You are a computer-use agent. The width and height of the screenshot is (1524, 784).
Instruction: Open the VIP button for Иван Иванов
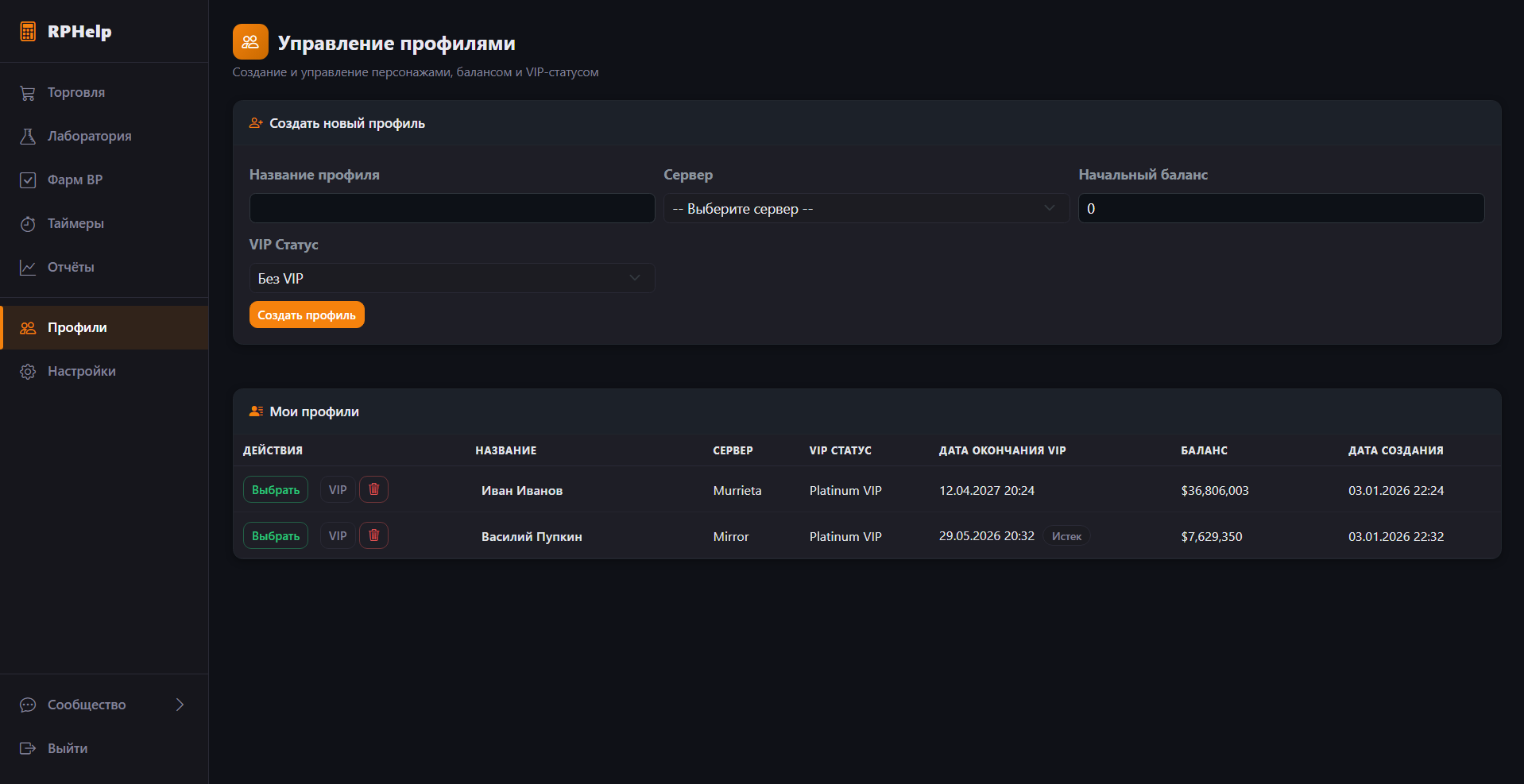click(x=338, y=489)
